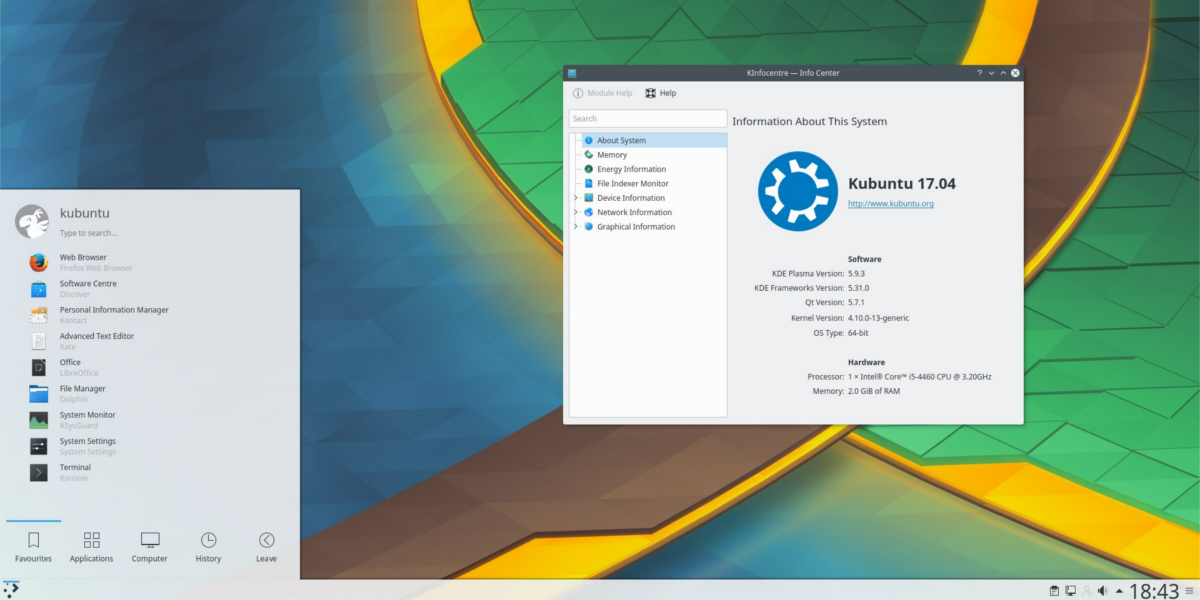1200x600 pixels.
Task: Select Device Information label in the tree
Action: (x=631, y=198)
